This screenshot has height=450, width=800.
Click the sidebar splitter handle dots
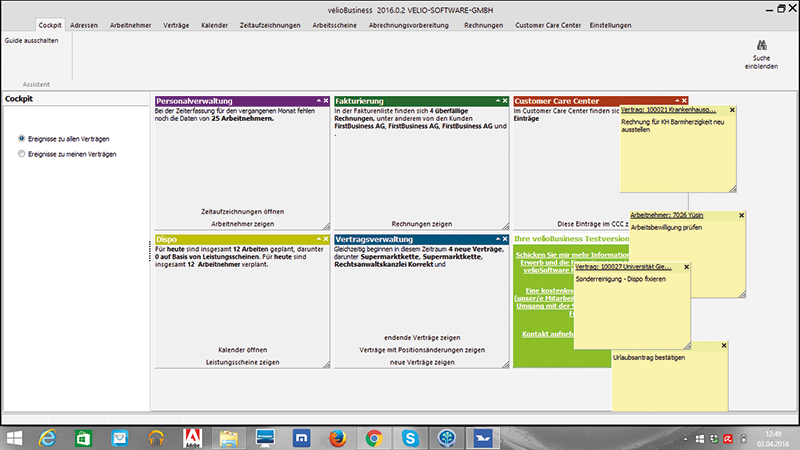(149, 252)
